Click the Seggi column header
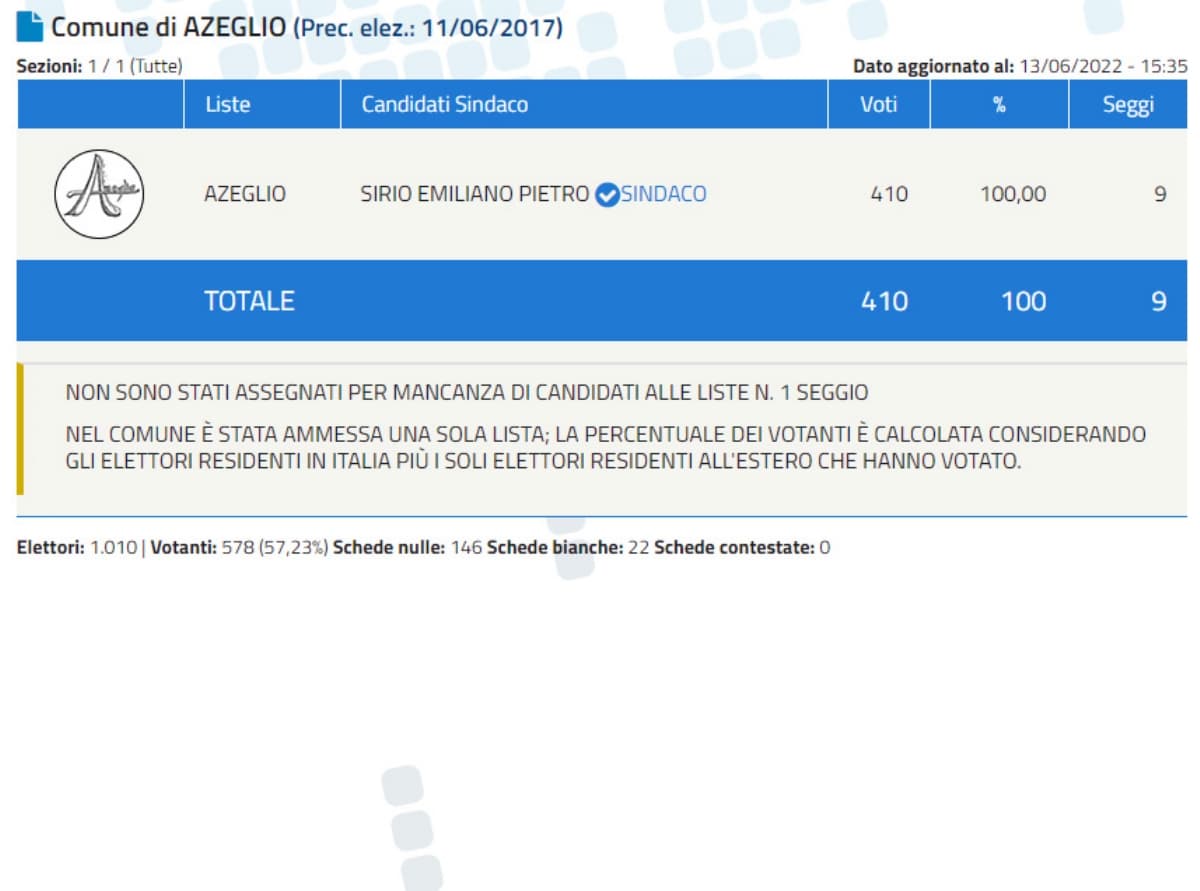The height and width of the screenshot is (891, 1200). tap(1127, 104)
